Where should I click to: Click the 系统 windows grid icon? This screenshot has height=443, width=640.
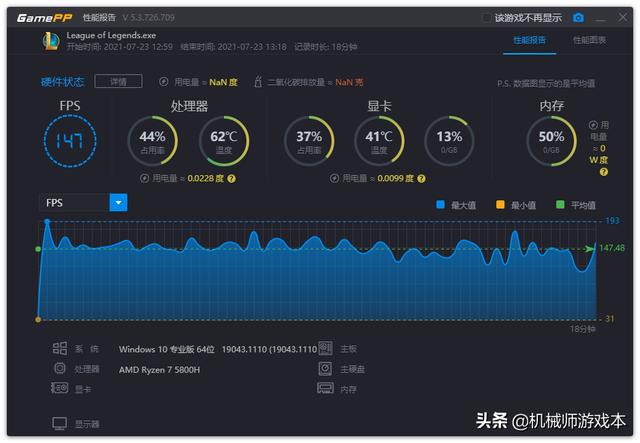click(60, 348)
